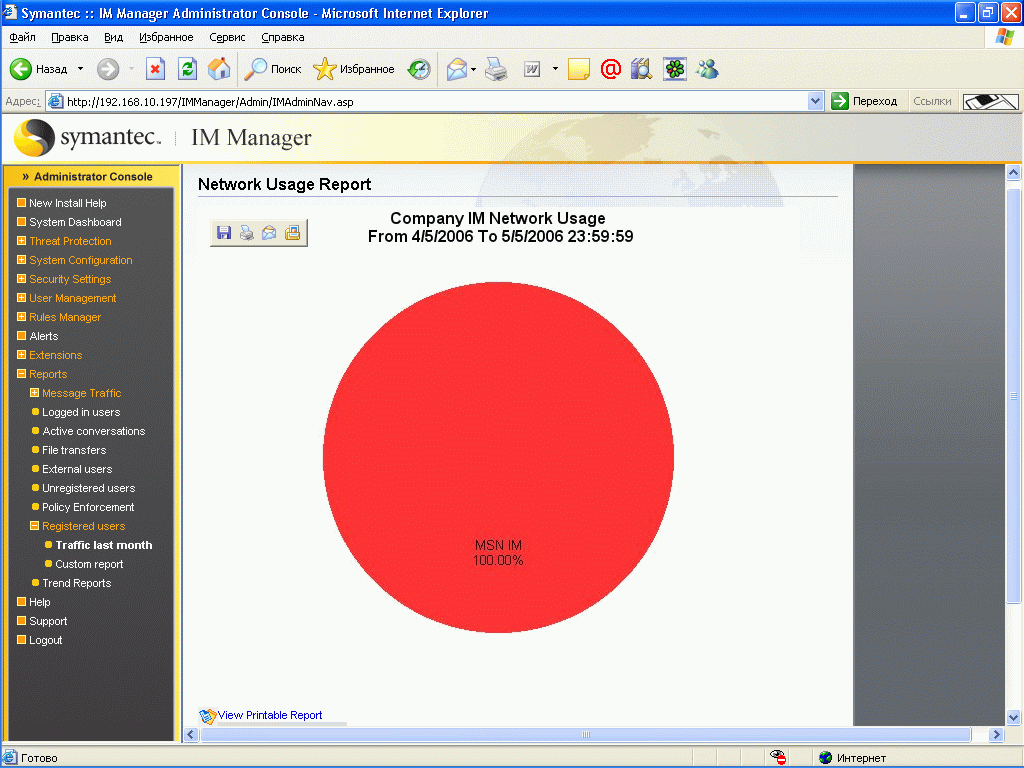Viewport: 1024px width, 768px height.
Task: Open Unregistered users report
Action: [88, 488]
